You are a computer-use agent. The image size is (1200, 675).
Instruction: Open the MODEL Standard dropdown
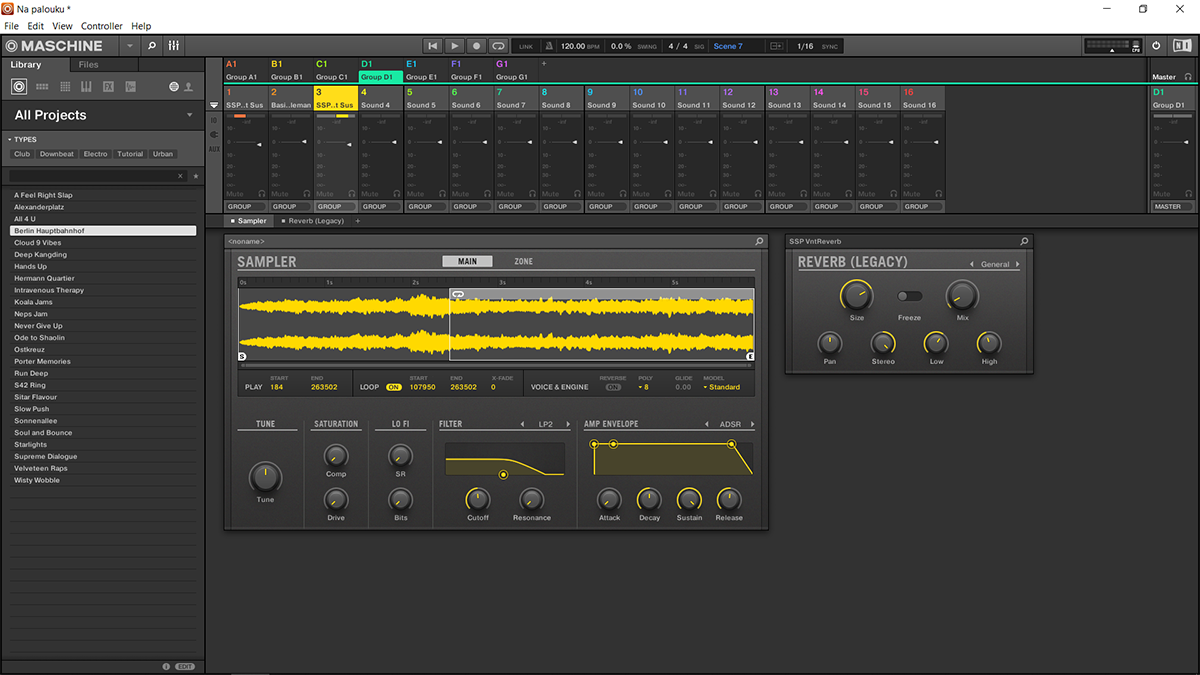pos(722,387)
